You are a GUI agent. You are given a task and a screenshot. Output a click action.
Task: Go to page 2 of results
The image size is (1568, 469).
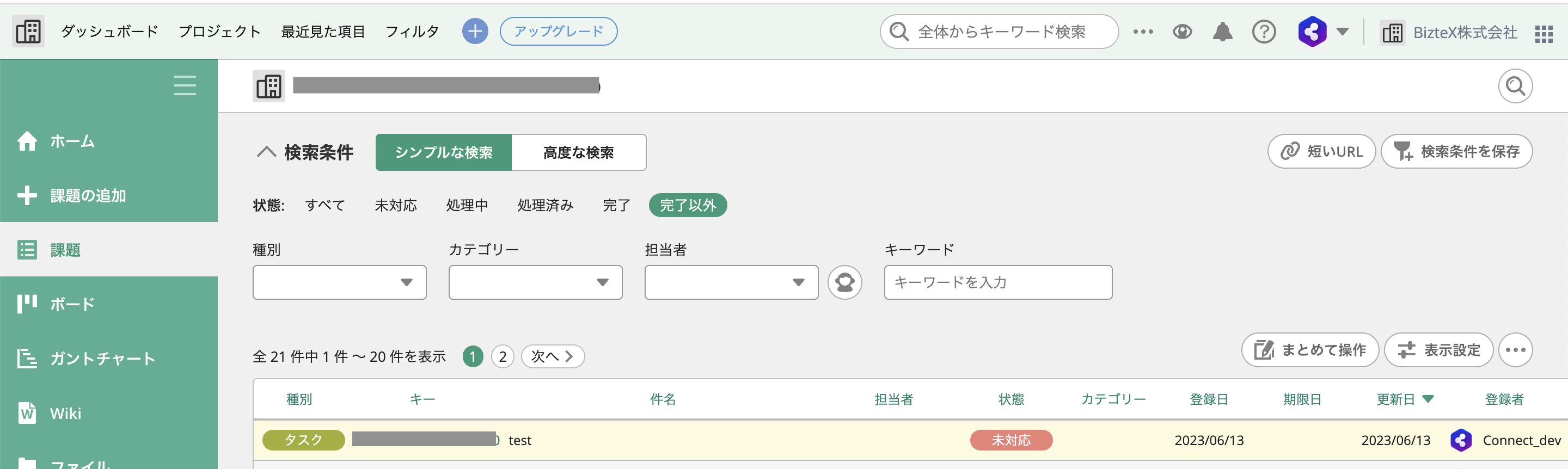pos(503,356)
